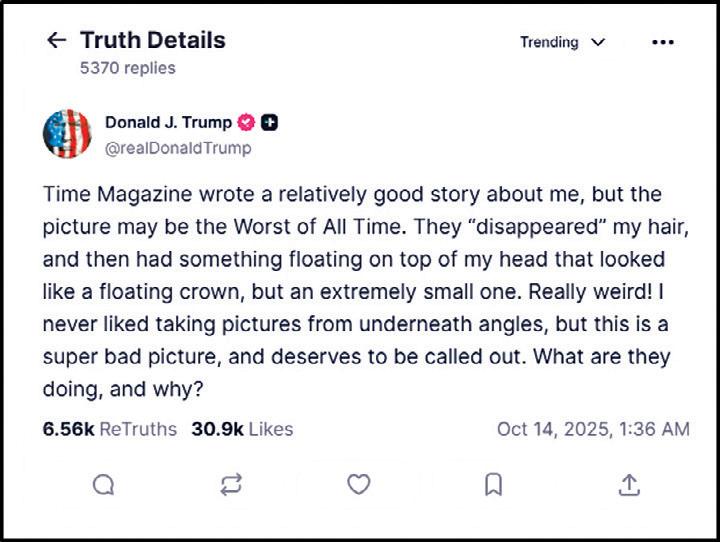
Task: View the 6.56k ReTruths list
Action: click(x=110, y=429)
